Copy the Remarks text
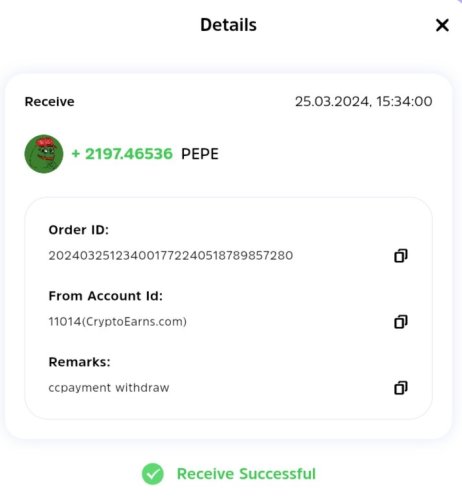The width and height of the screenshot is (462, 500). click(x=401, y=388)
